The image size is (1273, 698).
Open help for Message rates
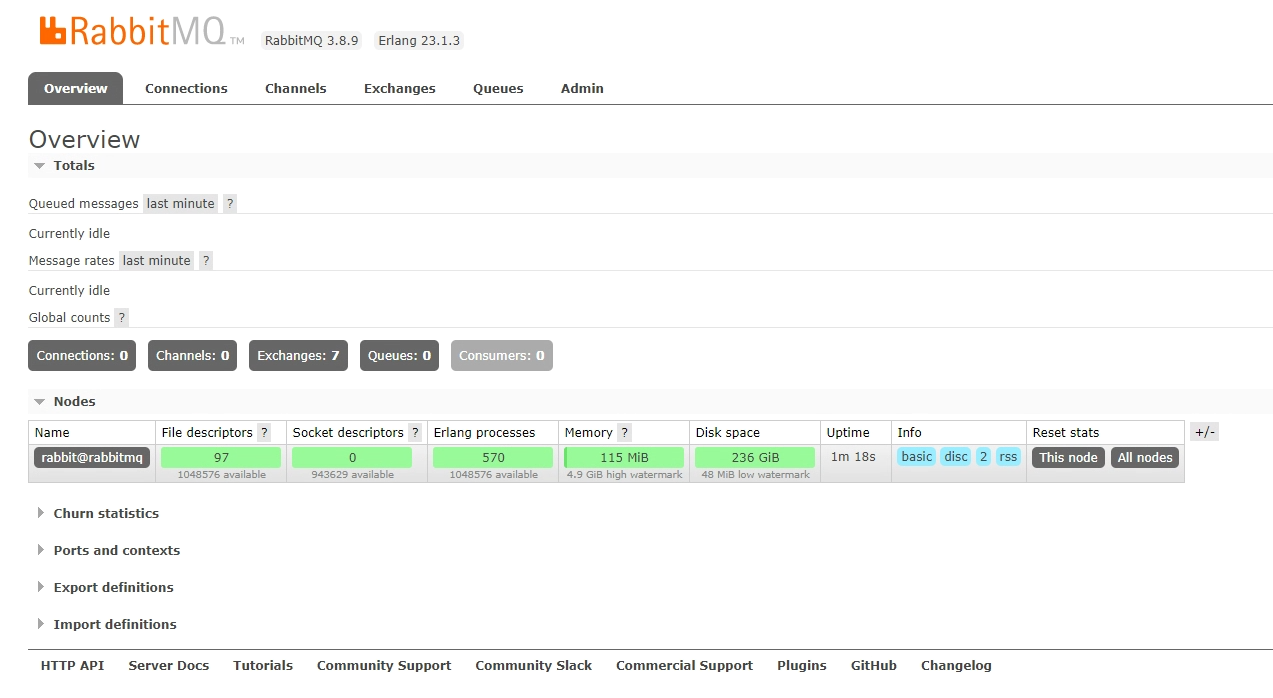click(206, 260)
